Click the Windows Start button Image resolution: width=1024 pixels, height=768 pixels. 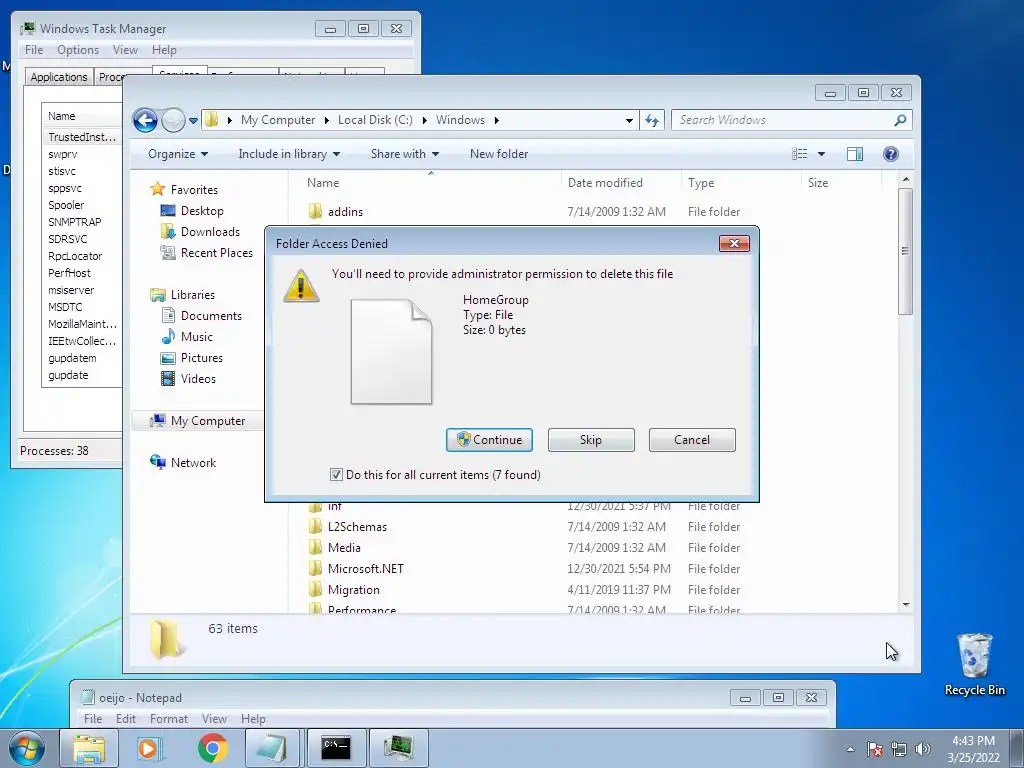27,748
